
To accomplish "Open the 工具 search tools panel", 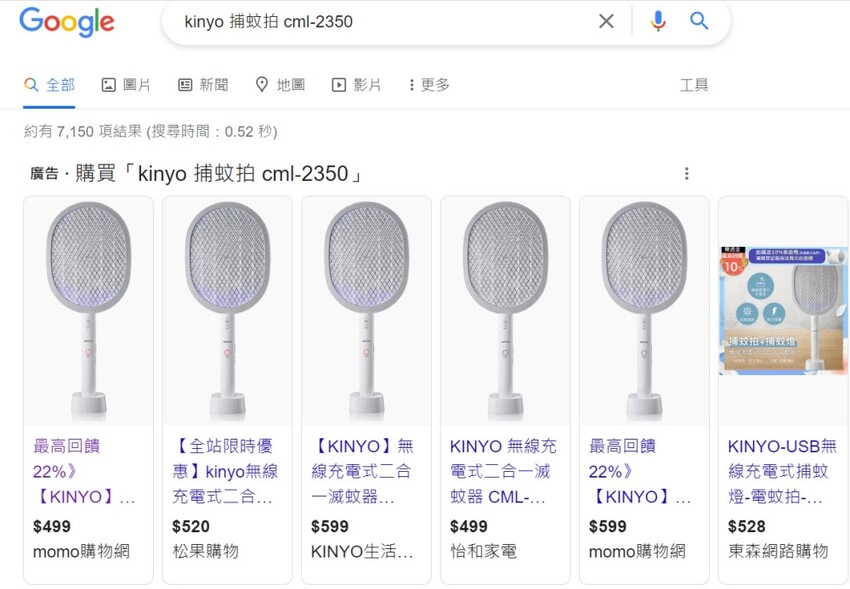I will point(694,84).
